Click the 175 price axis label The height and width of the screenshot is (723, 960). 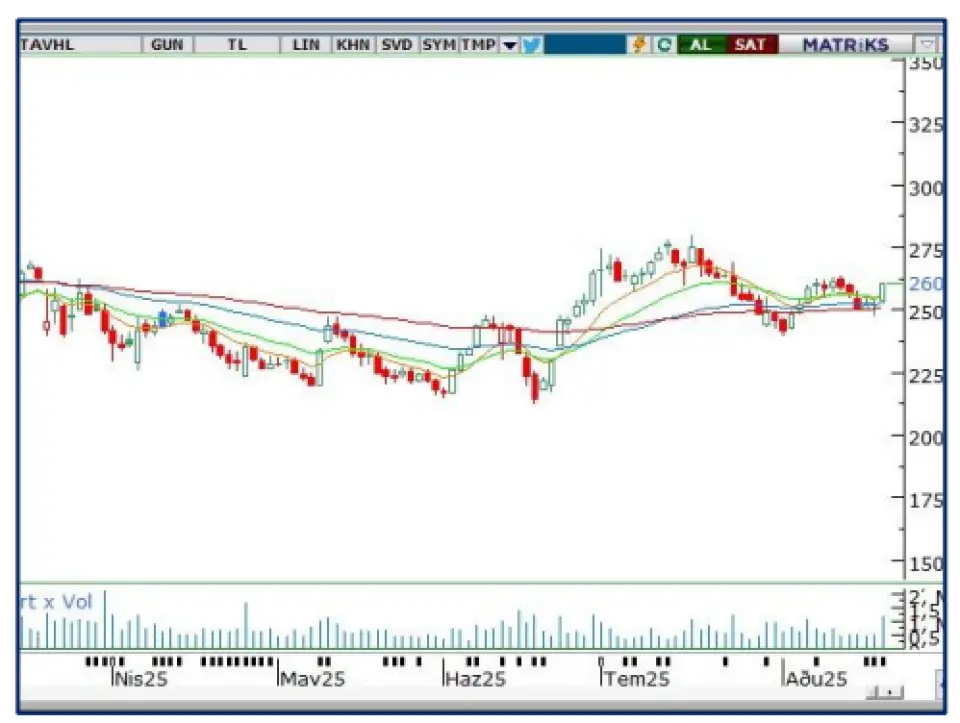(x=926, y=501)
